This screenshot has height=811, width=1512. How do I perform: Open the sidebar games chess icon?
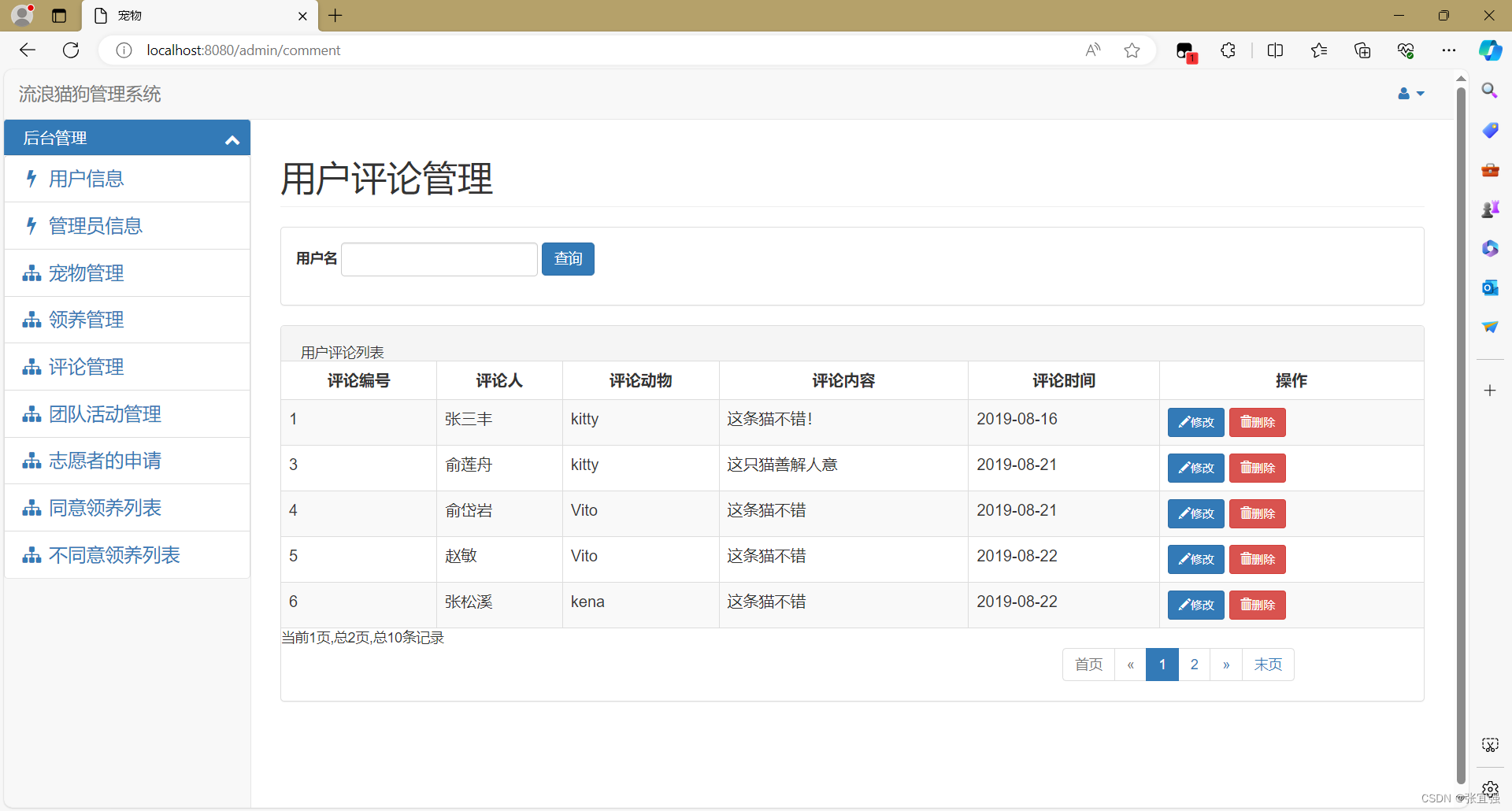1490,209
